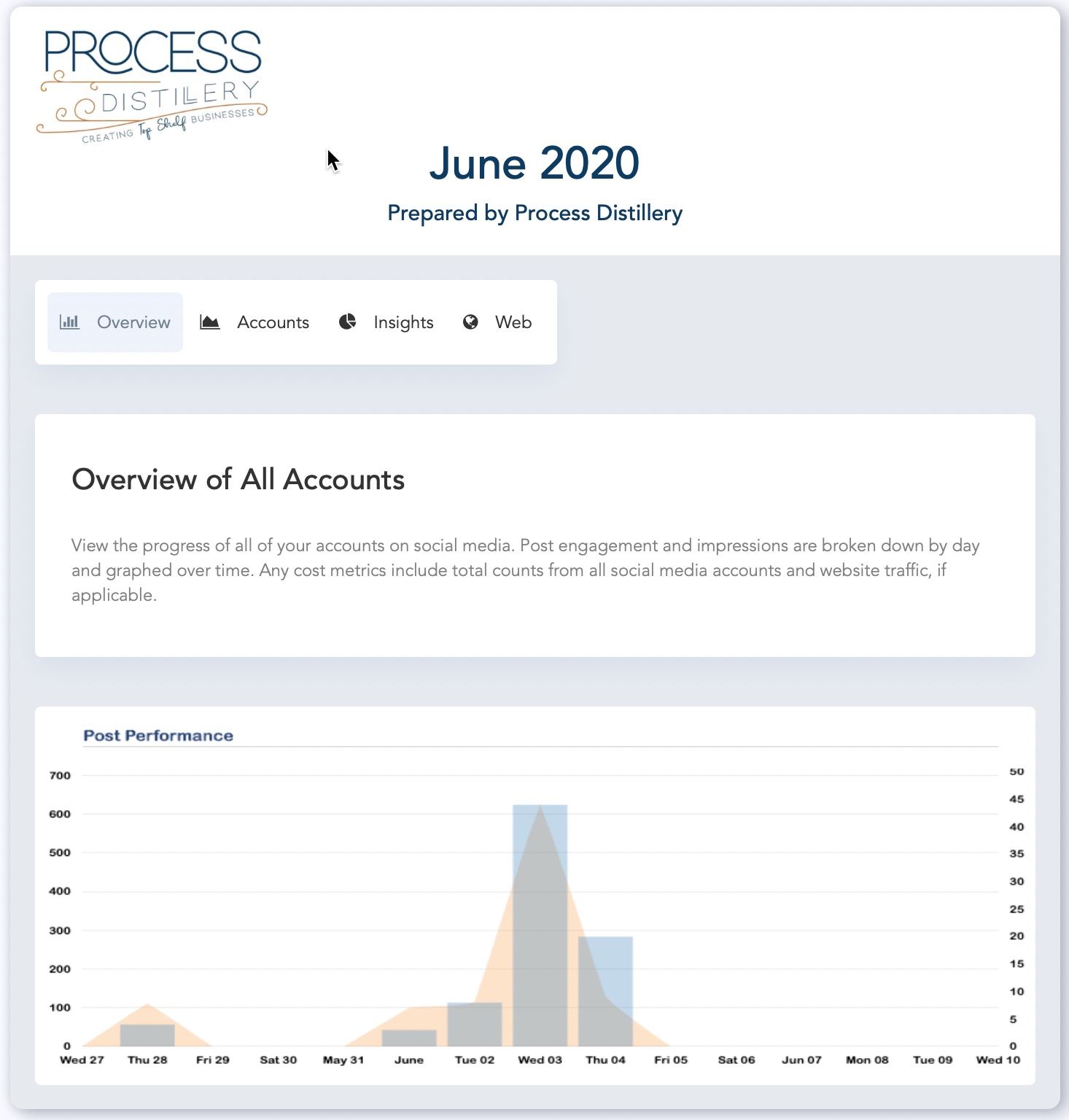The width and height of the screenshot is (1069, 1120).
Task: Go to the Web tab
Action: click(513, 322)
